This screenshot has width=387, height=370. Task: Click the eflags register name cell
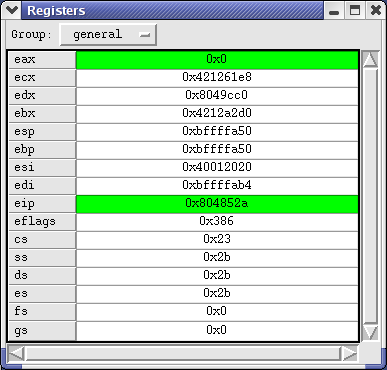click(42, 222)
